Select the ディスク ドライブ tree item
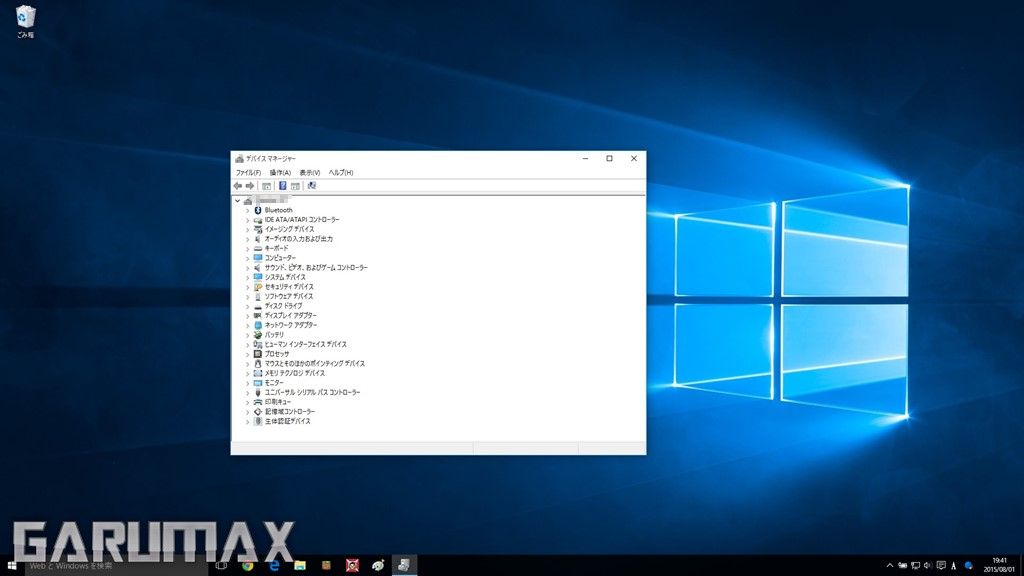 283,306
